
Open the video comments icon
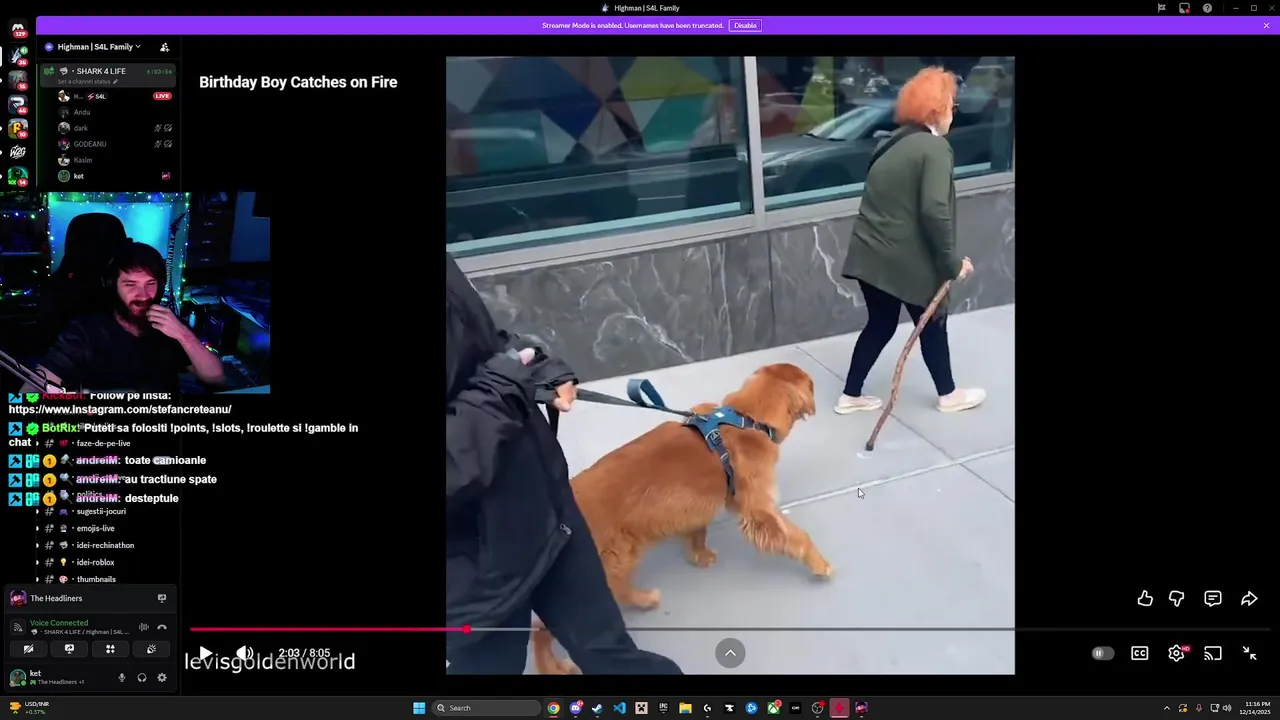coord(1213,598)
